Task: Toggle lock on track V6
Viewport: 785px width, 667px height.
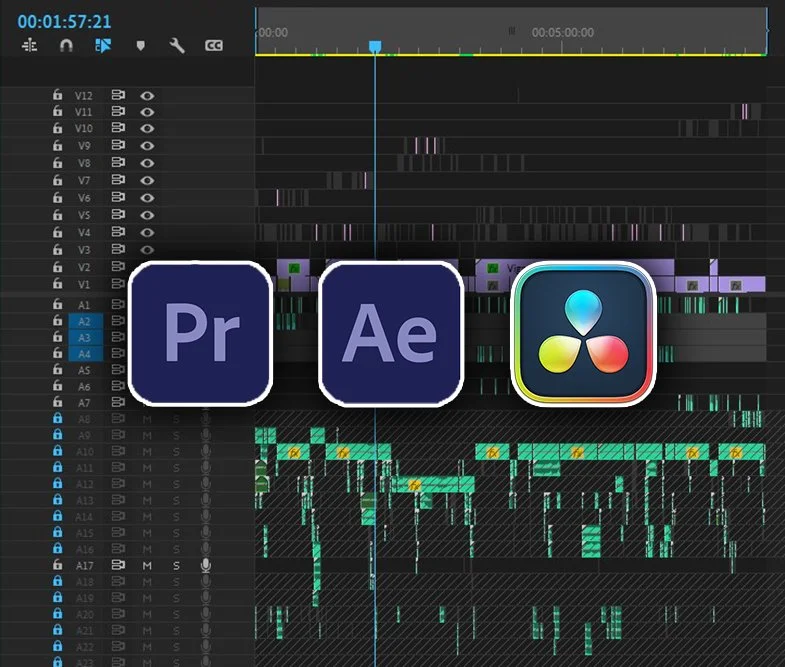Action: coord(58,197)
